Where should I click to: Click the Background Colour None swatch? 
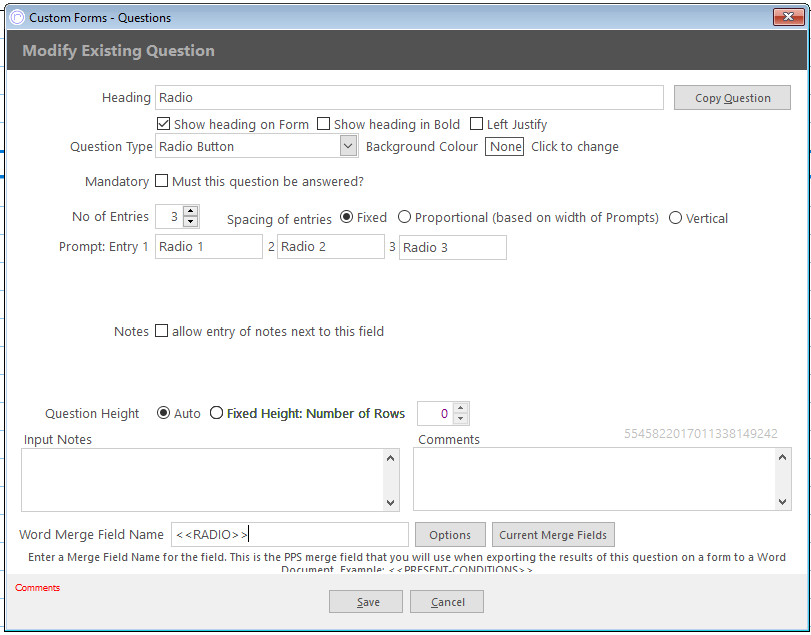click(x=505, y=146)
